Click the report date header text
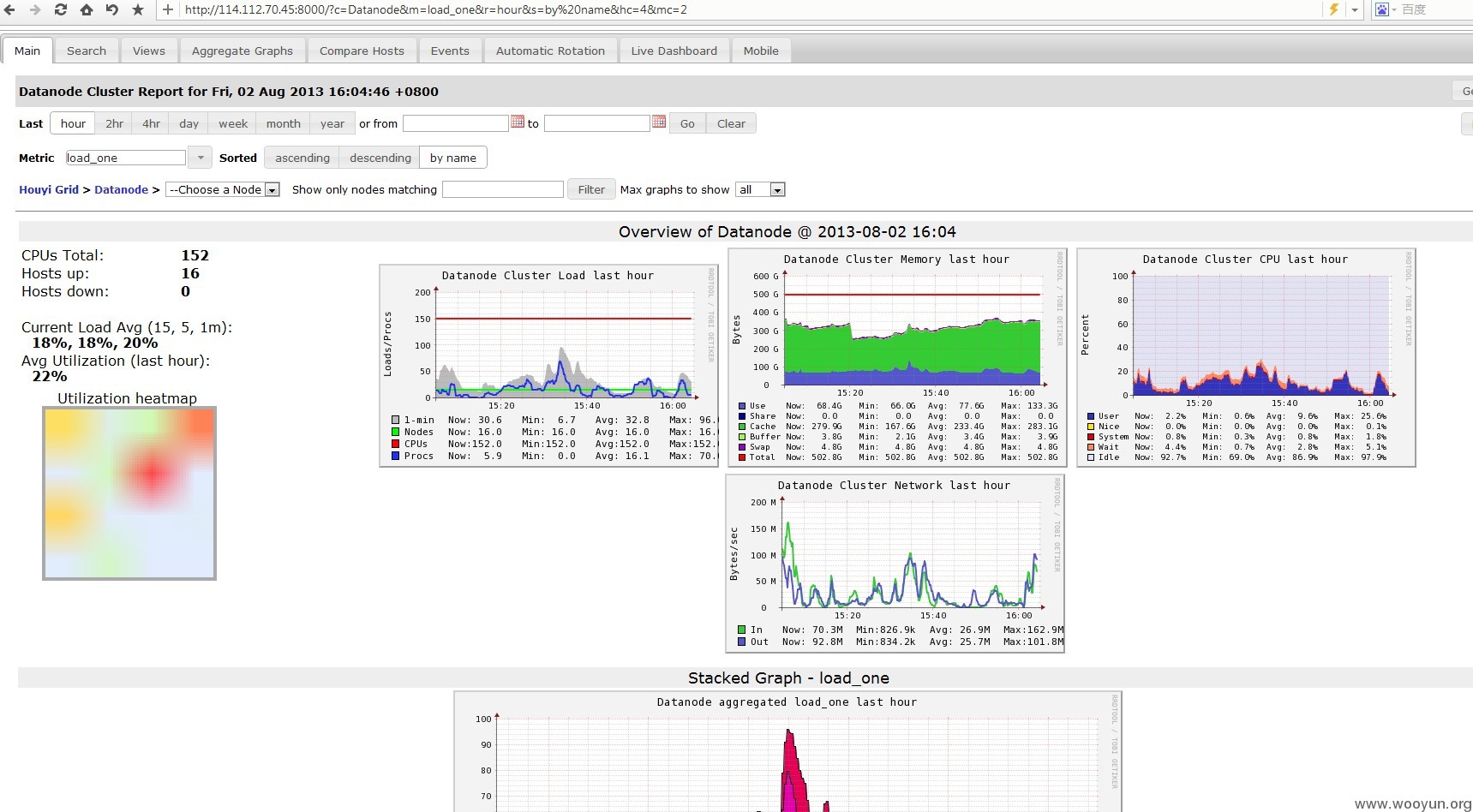 pyautogui.click(x=229, y=92)
